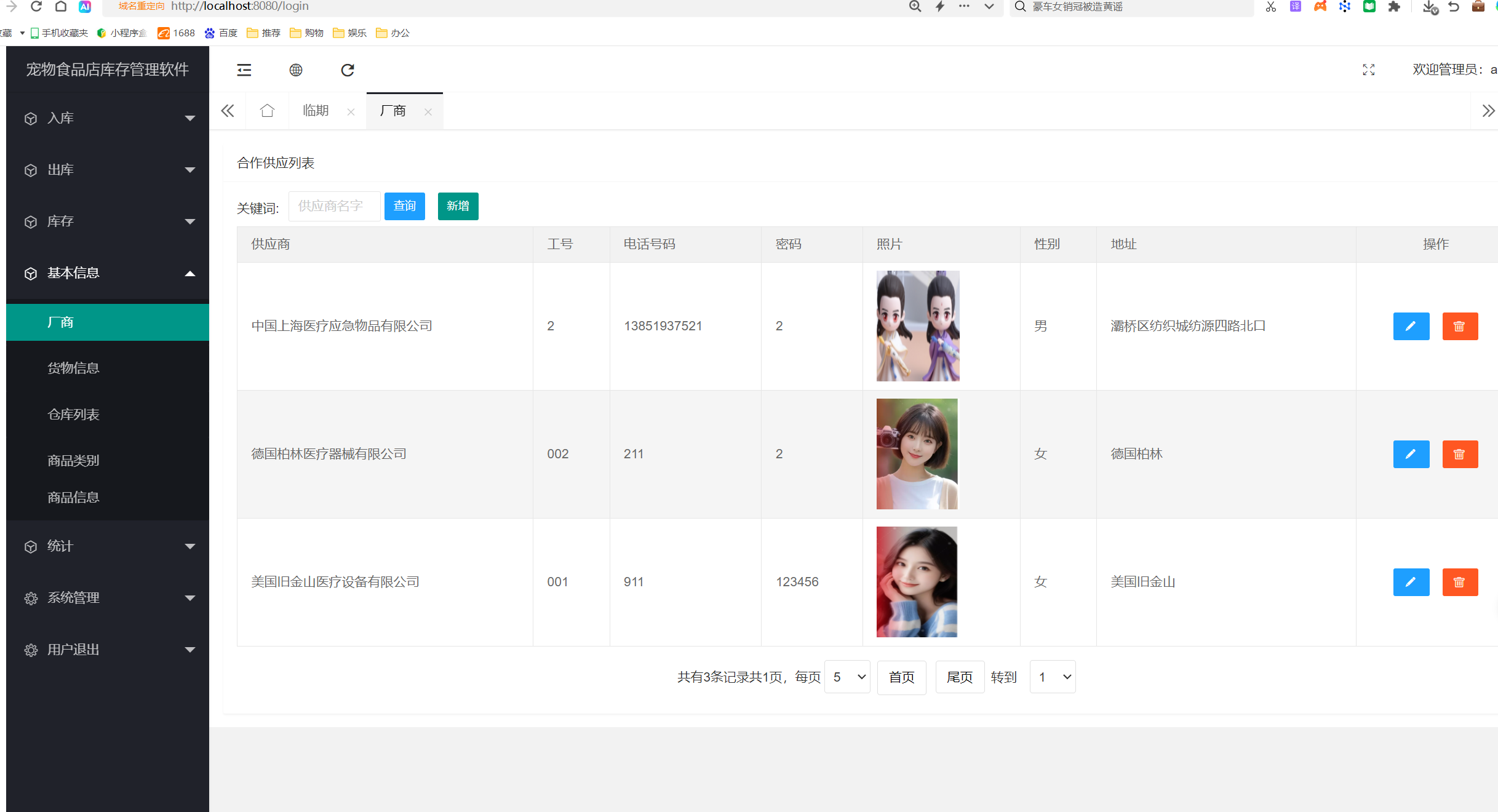Click the 查询 search button

(404, 206)
